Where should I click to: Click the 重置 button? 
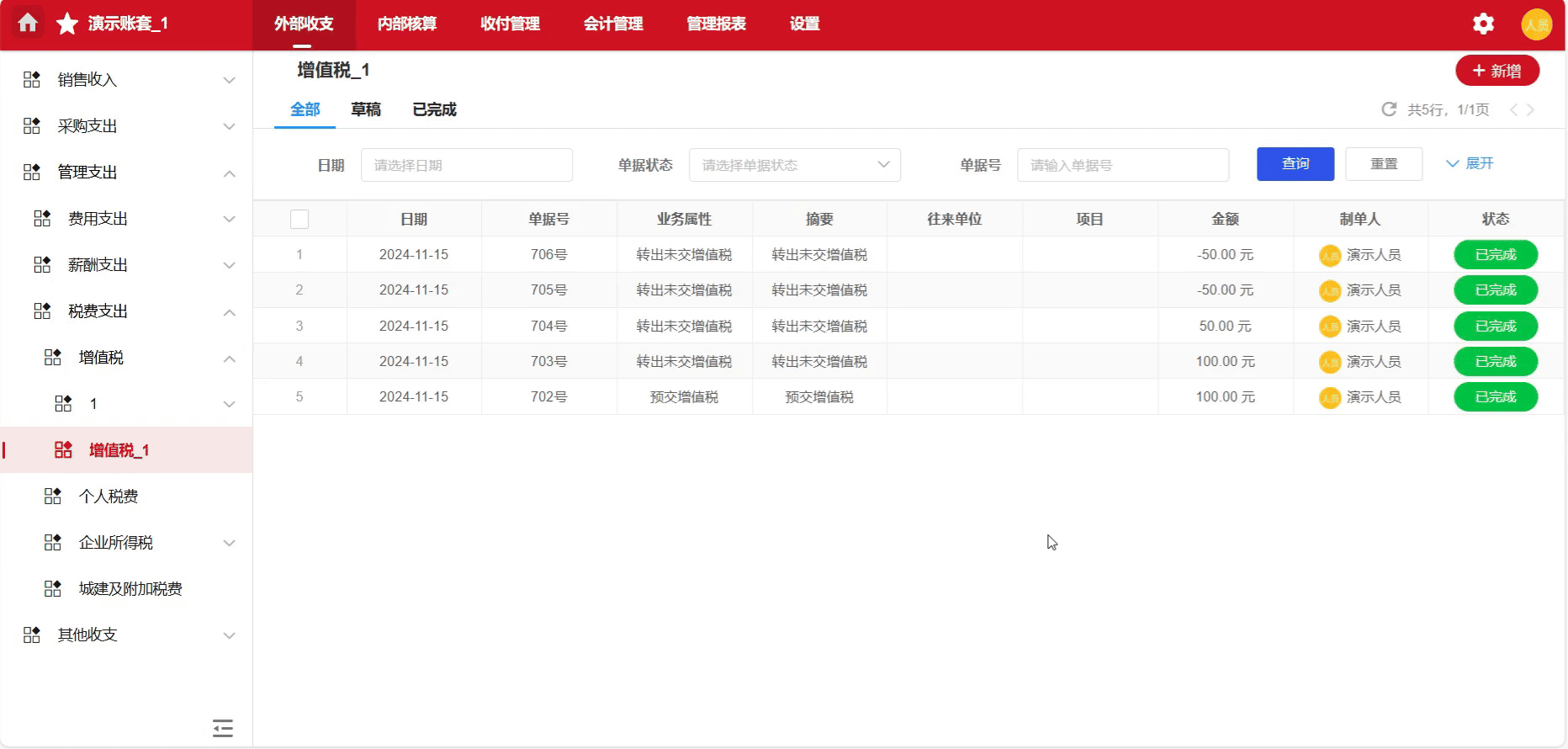tap(1384, 164)
